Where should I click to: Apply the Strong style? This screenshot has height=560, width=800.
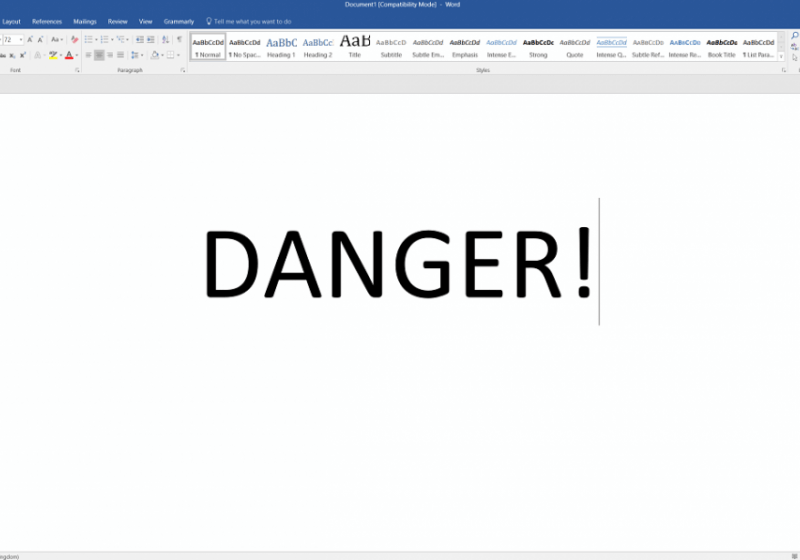[x=538, y=47]
